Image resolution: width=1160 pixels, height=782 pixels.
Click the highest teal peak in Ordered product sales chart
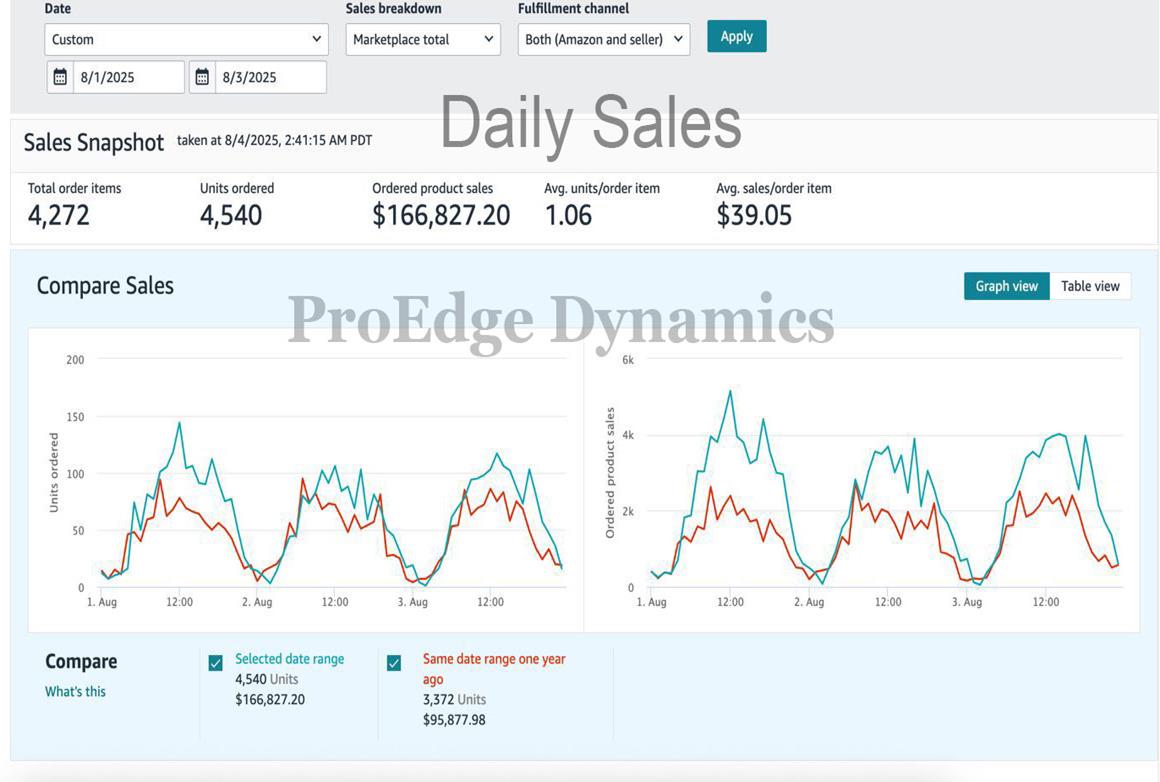coord(730,391)
